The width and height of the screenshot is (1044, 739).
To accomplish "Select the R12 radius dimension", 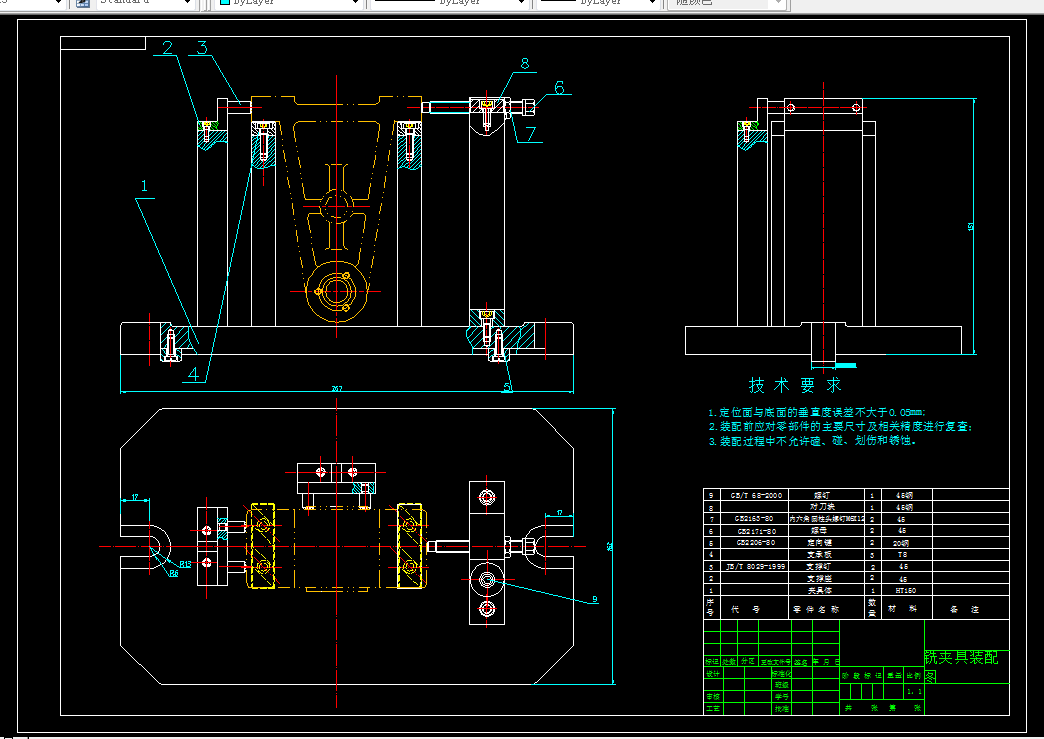I will pyautogui.click(x=185, y=564).
